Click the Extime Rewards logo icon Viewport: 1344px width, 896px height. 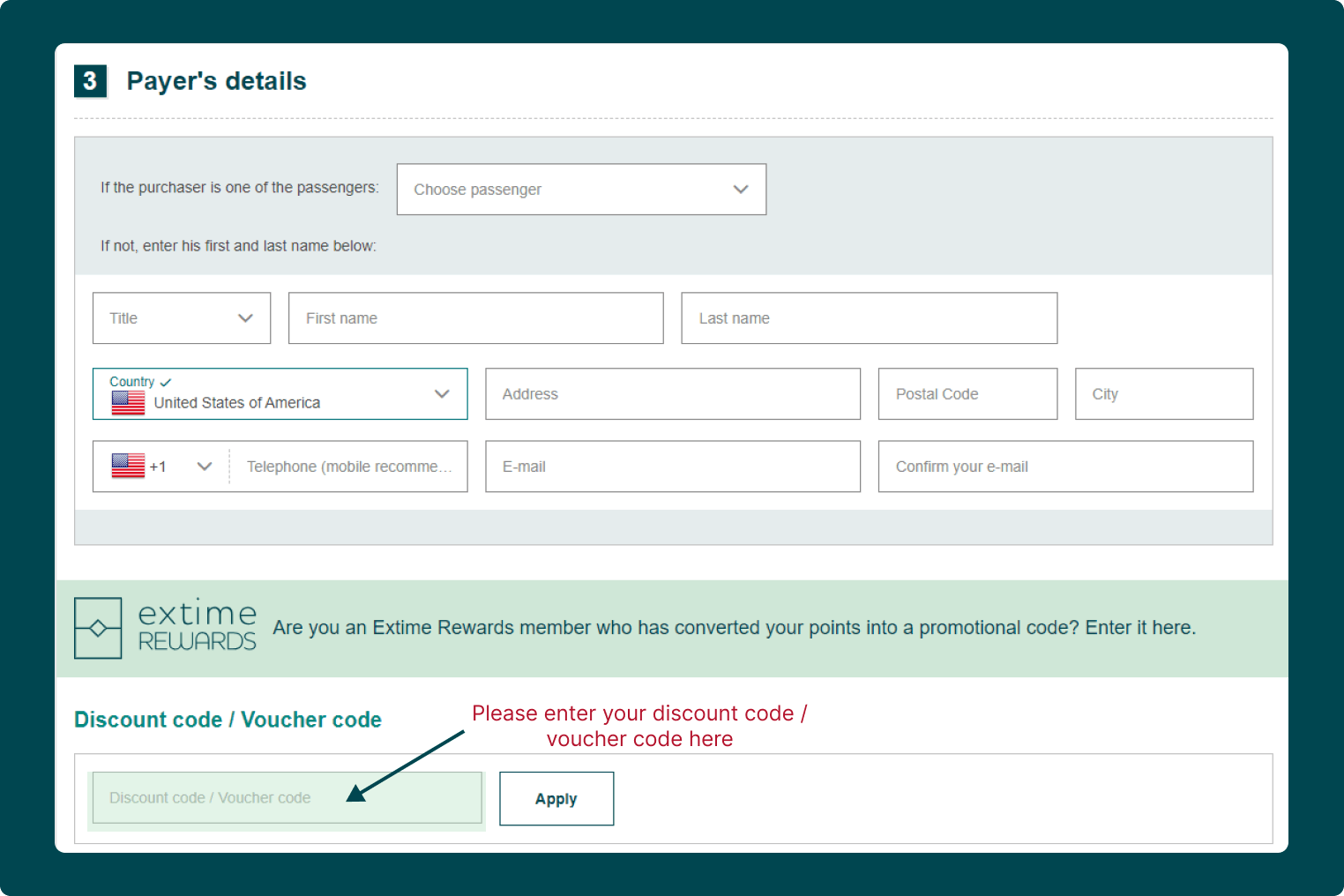pyautogui.click(x=98, y=628)
